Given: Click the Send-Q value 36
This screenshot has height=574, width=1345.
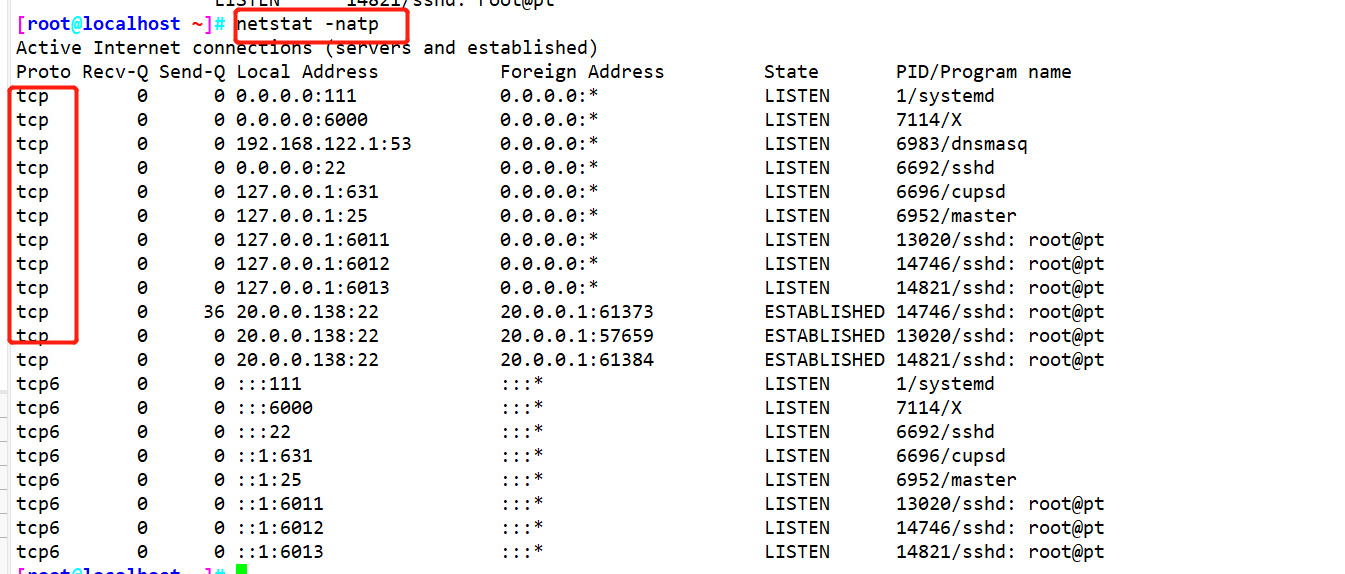Looking at the screenshot, I should (x=214, y=312).
